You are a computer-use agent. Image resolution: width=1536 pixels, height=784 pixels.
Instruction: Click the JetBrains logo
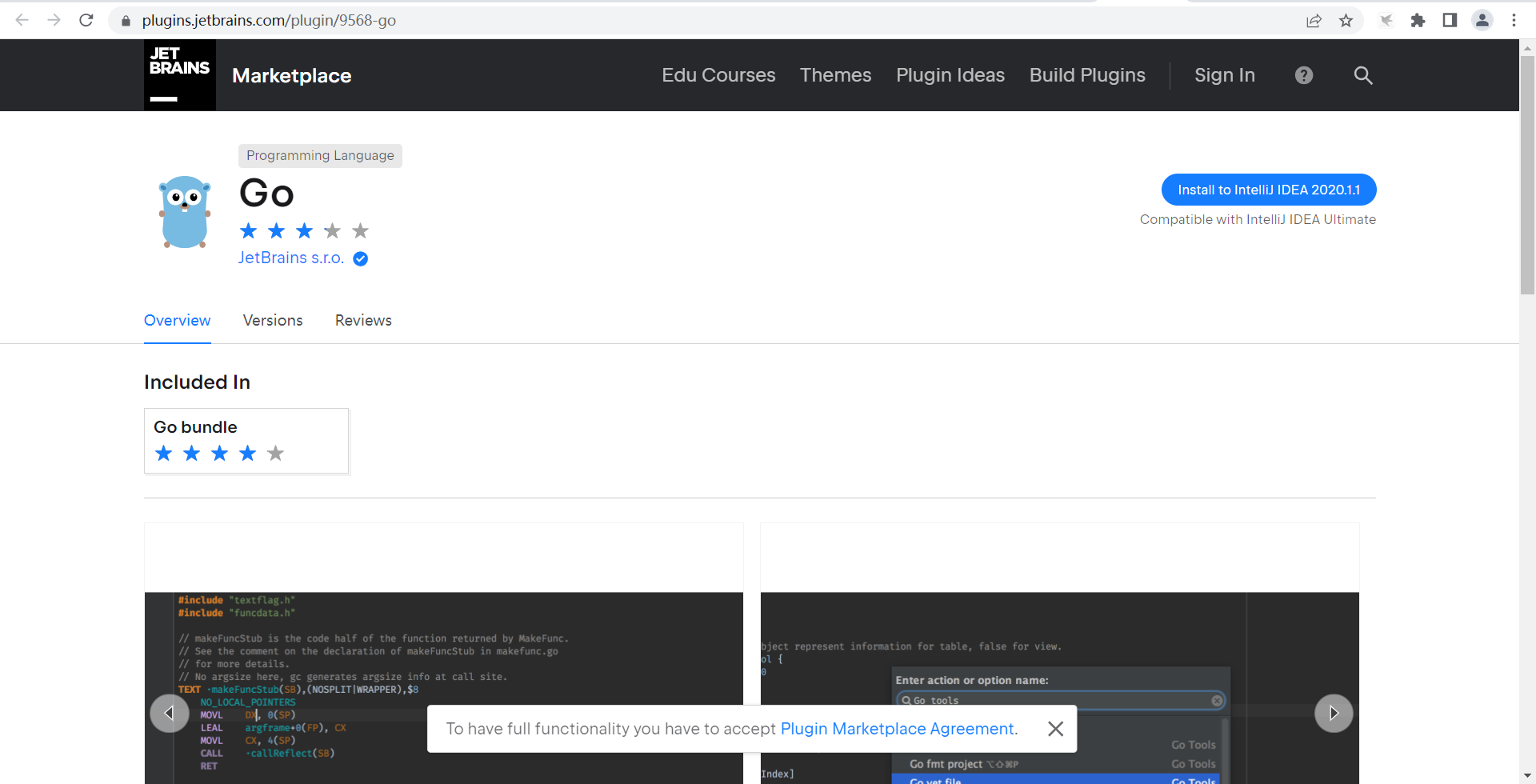[180, 75]
